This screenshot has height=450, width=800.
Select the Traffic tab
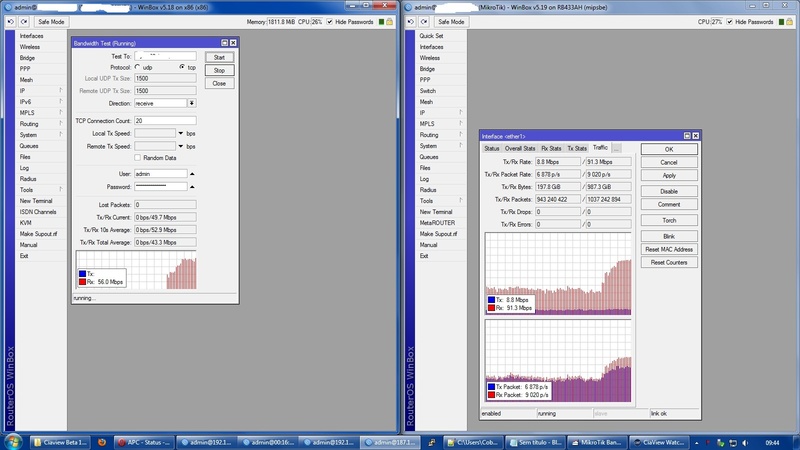click(x=600, y=147)
